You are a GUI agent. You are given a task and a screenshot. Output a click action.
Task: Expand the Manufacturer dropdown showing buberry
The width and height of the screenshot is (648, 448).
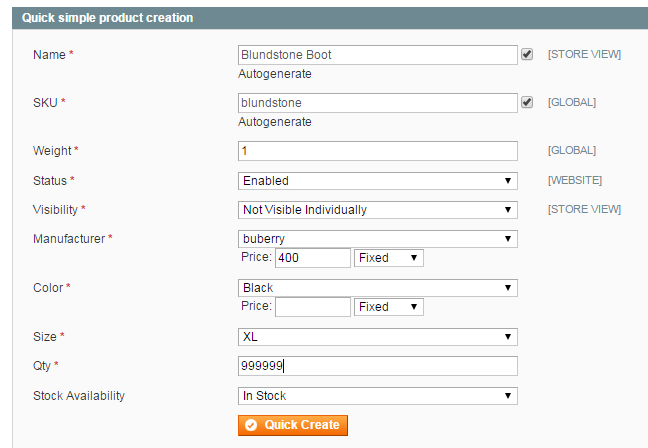coord(377,239)
